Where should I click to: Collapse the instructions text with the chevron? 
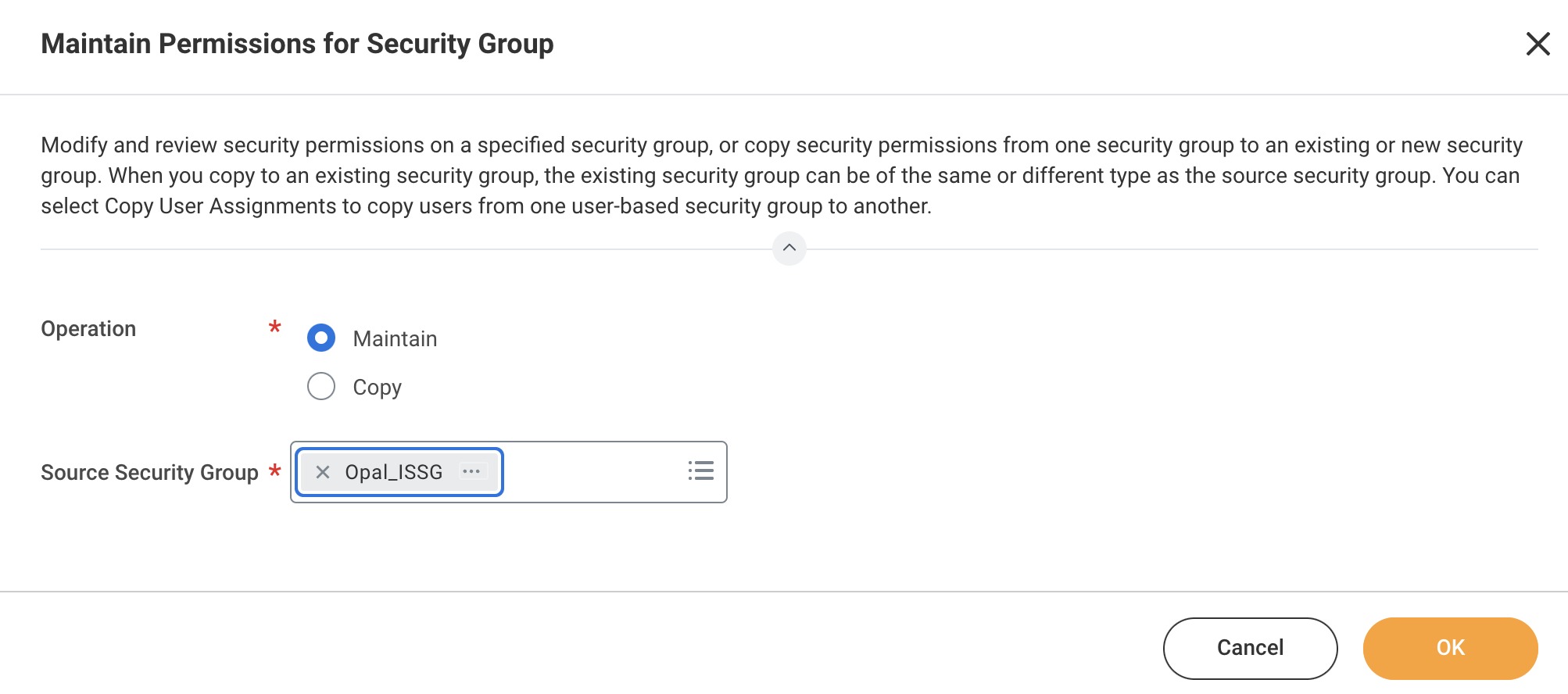tap(789, 249)
